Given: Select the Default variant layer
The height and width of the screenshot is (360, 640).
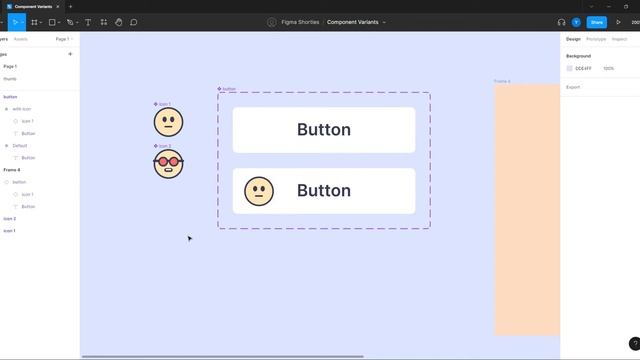Looking at the screenshot, I should click(x=20, y=146).
